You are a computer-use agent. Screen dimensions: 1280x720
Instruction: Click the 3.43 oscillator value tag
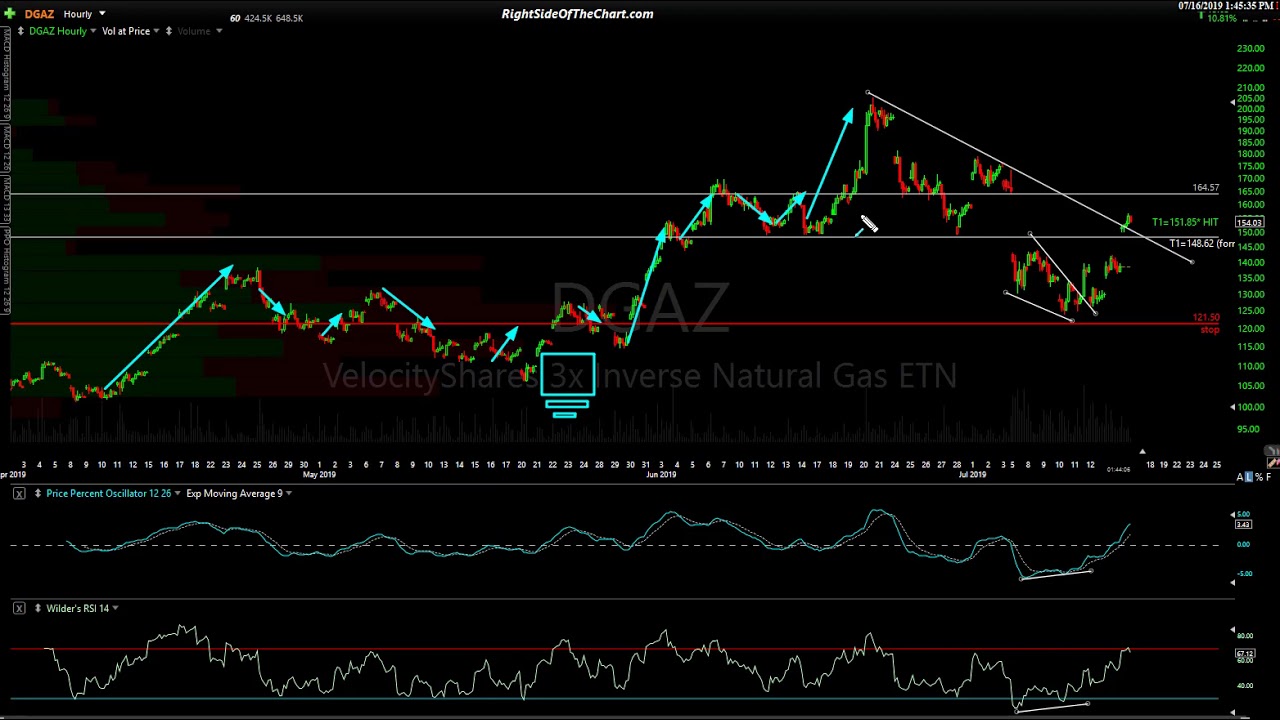(x=1244, y=524)
